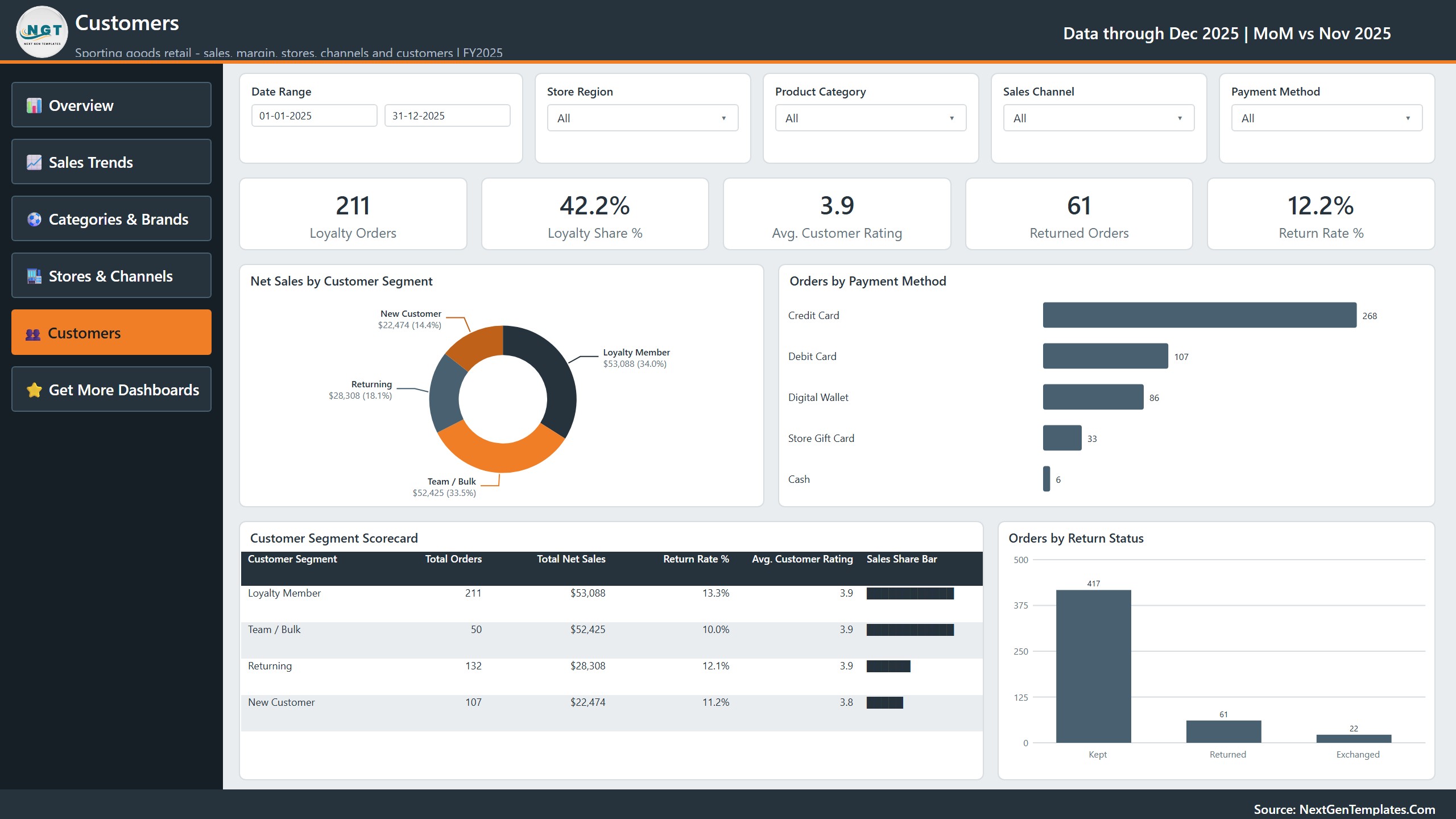This screenshot has width=1456, height=819.
Task: Open the Sales Channel dropdown
Action: coord(1099,118)
